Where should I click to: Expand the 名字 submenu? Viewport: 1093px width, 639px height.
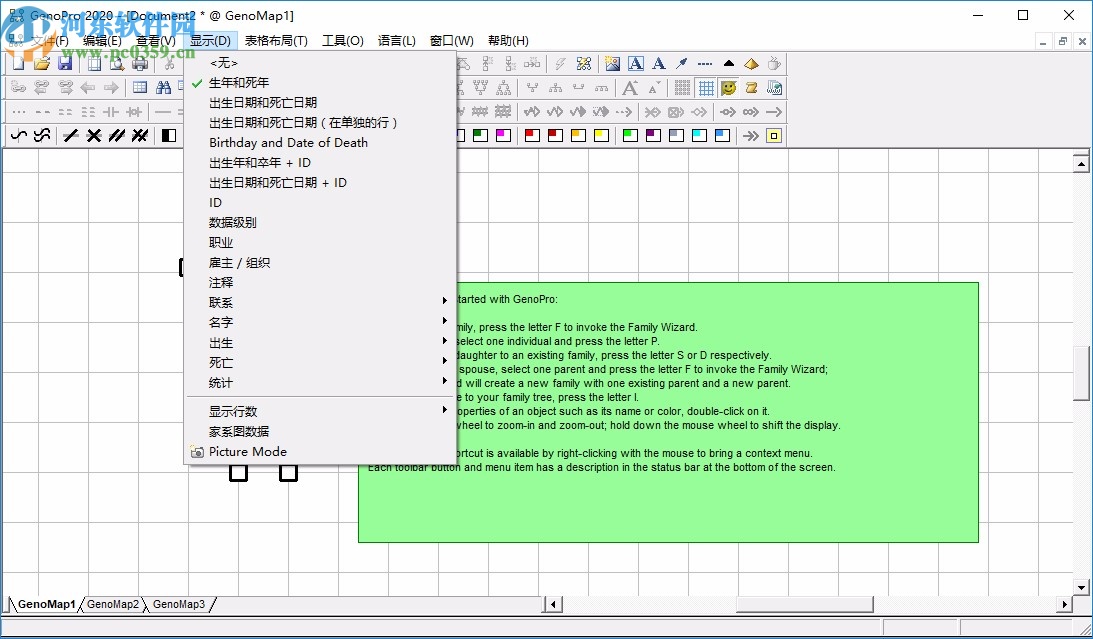click(221, 322)
